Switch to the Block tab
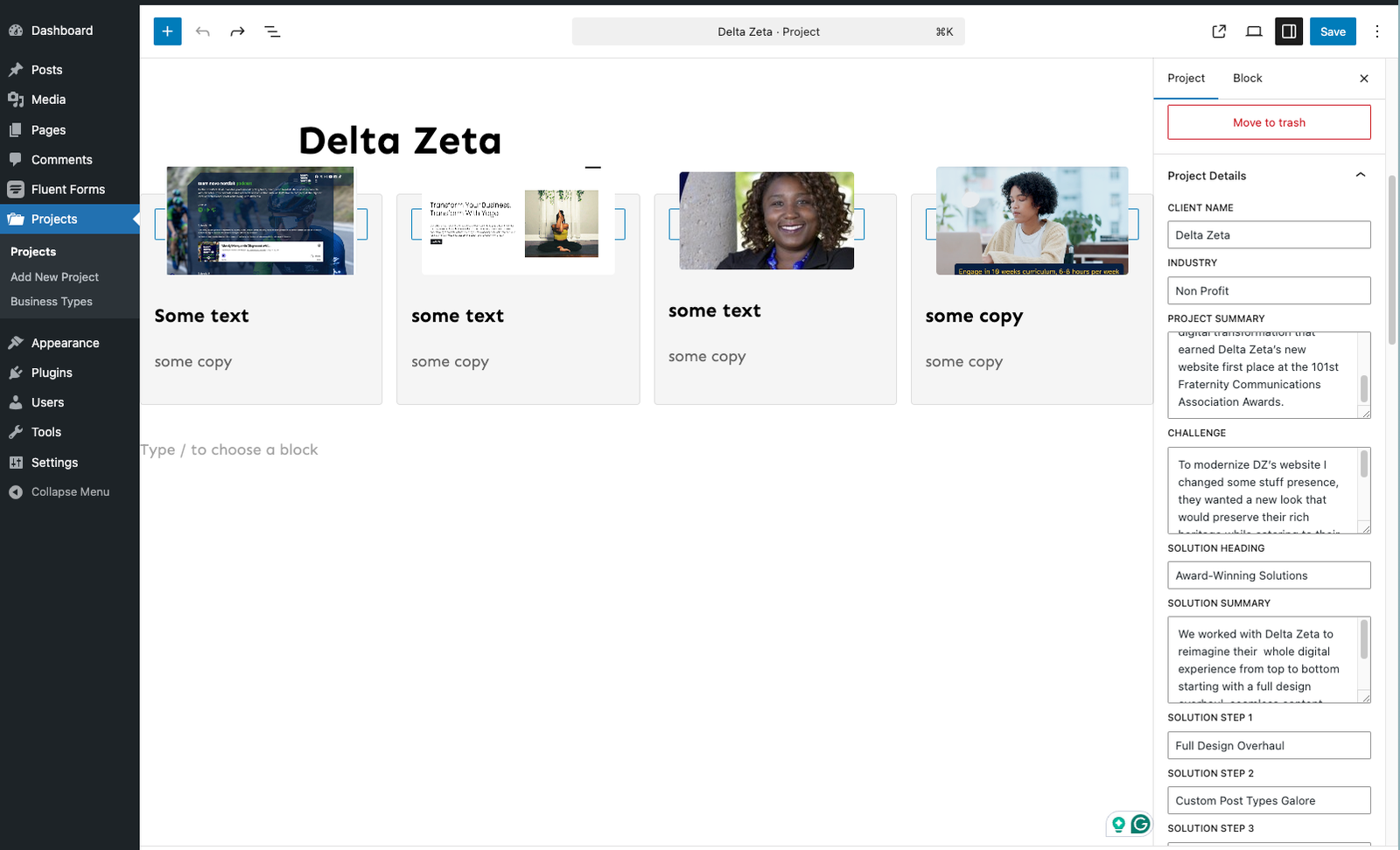 pos(1247,78)
